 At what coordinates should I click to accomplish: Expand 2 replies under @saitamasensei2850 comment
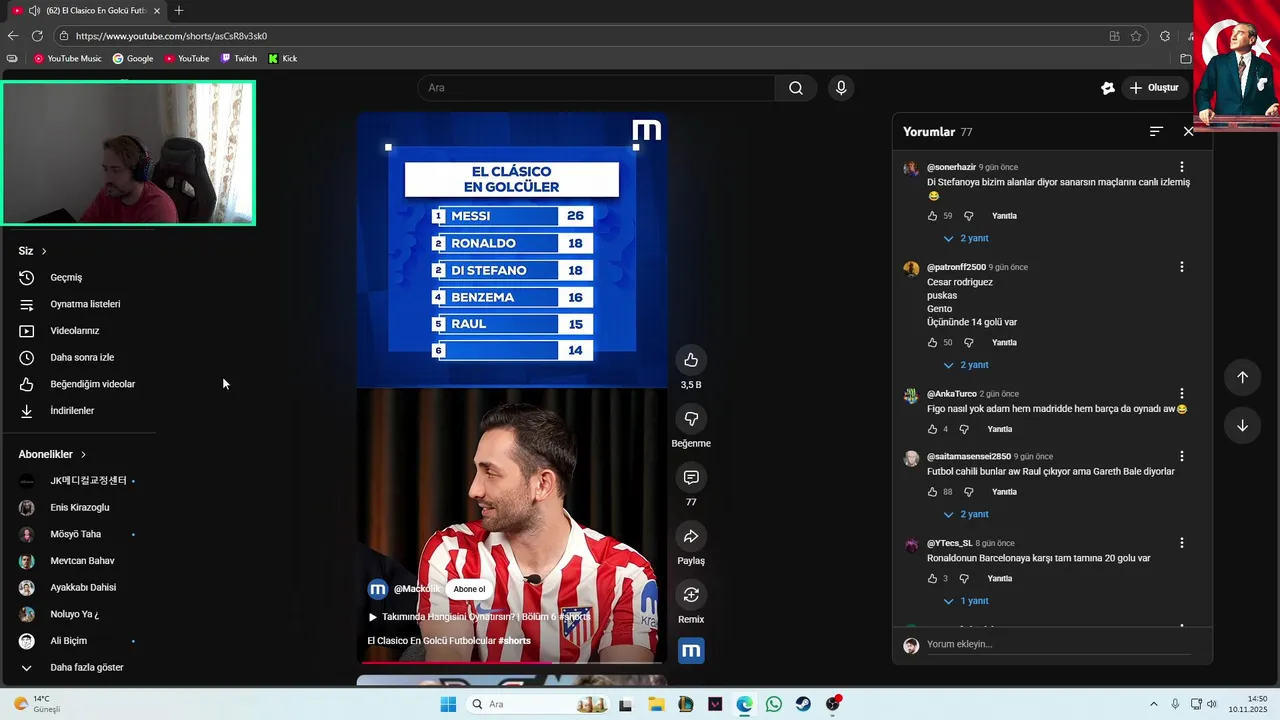[966, 514]
